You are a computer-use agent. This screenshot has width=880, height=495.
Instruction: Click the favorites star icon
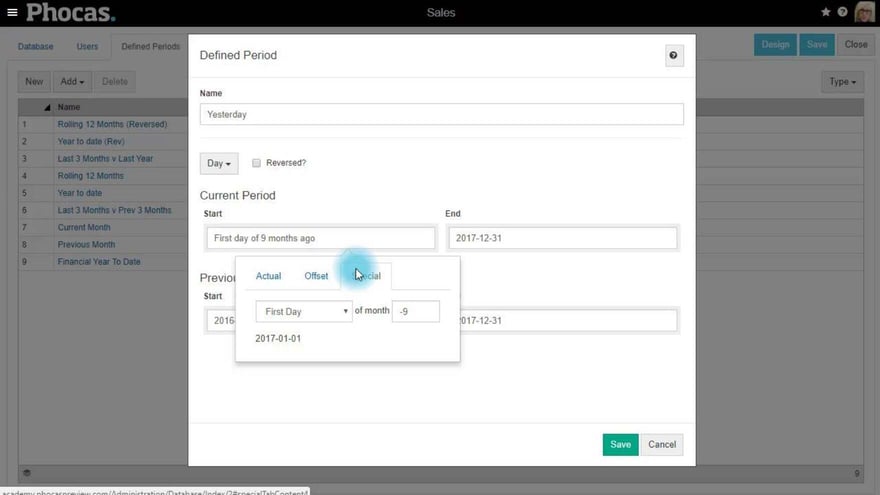click(x=825, y=13)
